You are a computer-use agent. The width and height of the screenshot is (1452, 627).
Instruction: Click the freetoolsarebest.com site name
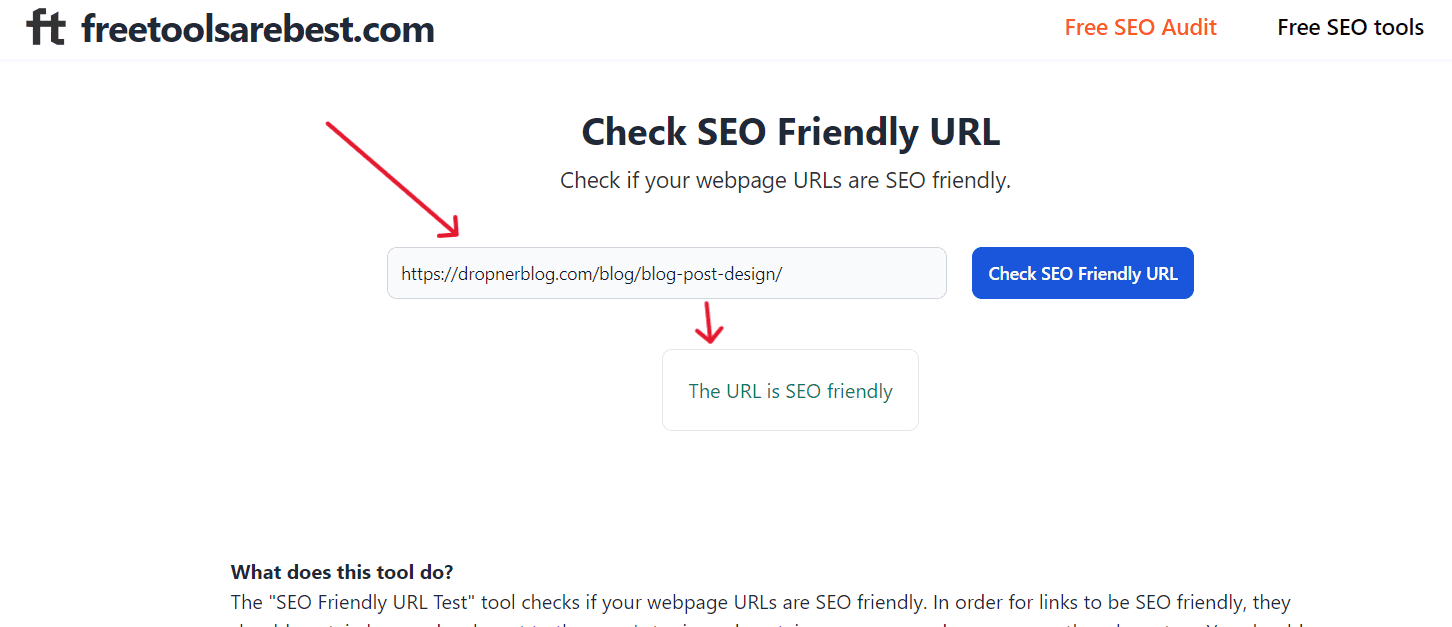point(258,29)
